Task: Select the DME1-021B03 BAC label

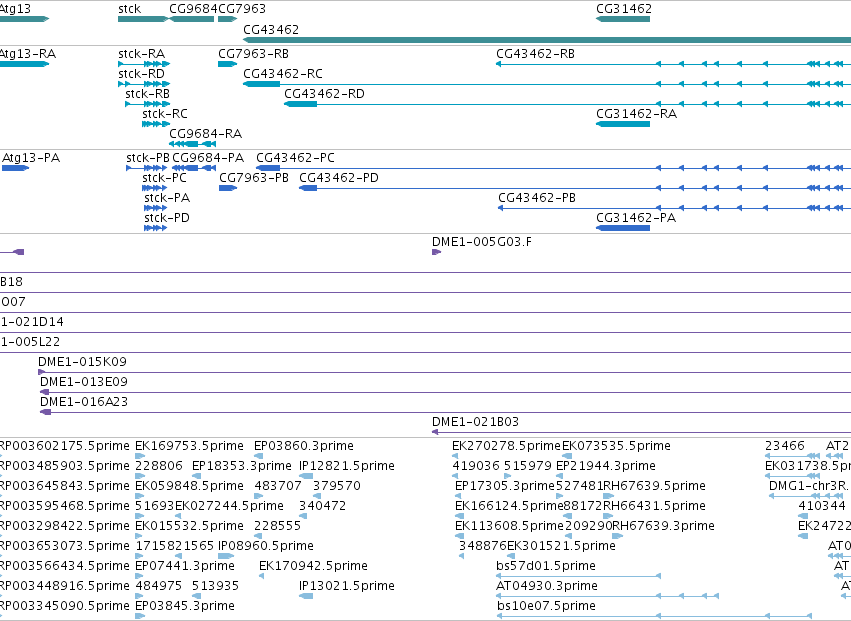Action: [475, 422]
